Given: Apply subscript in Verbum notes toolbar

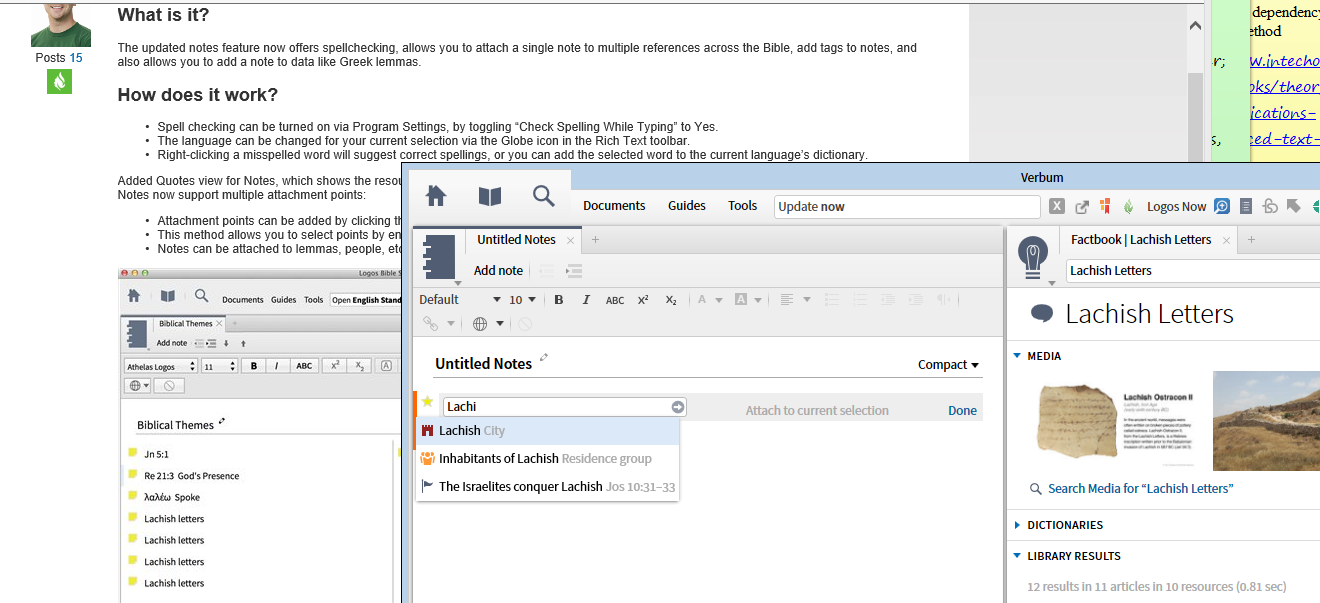Looking at the screenshot, I should point(671,300).
